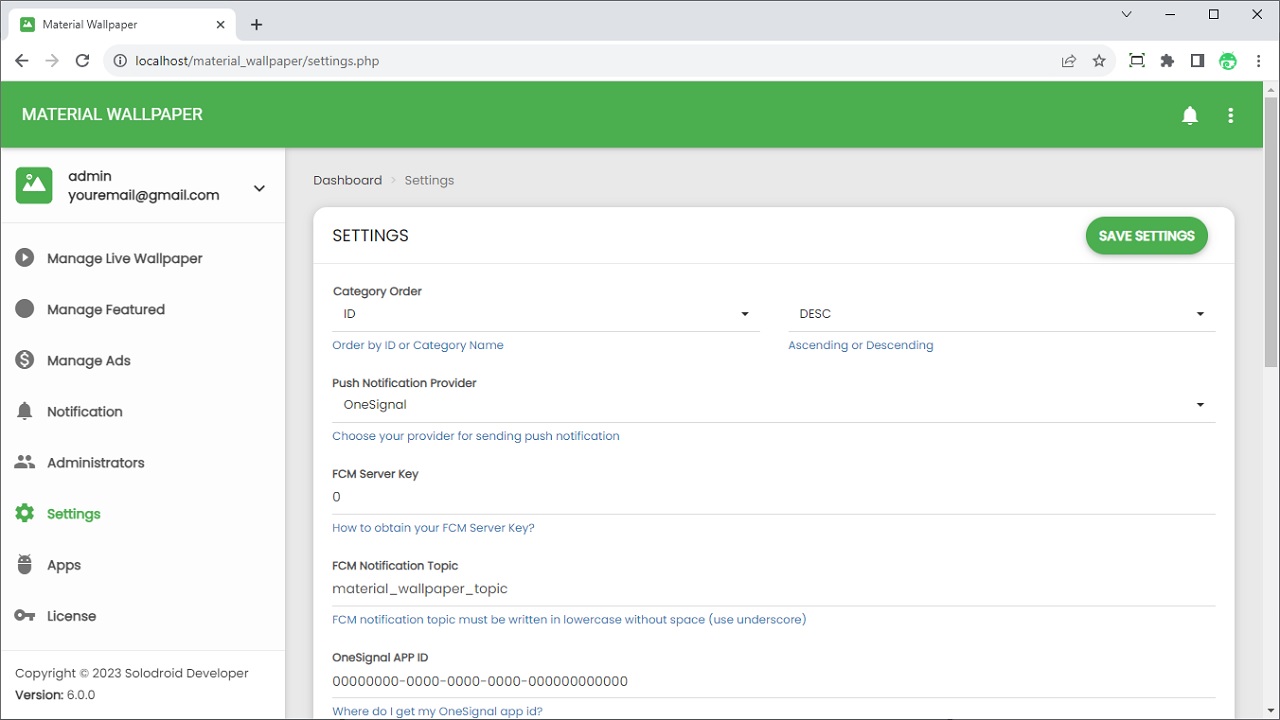
Task: Open the Notification menu item
Action: 84,412
